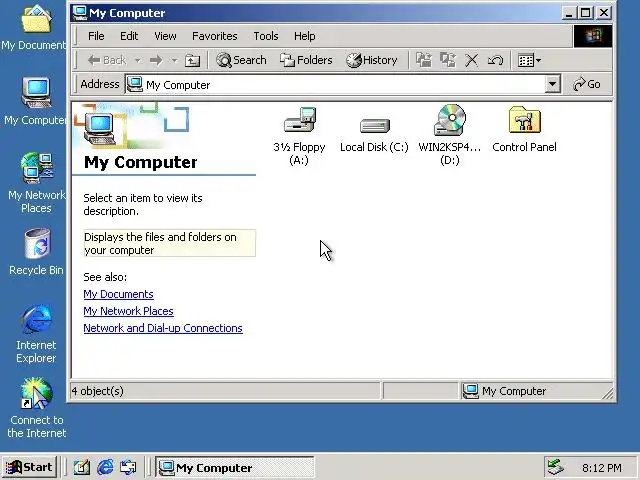Click the 4 object(s) status text

pyautogui.click(x=98, y=391)
